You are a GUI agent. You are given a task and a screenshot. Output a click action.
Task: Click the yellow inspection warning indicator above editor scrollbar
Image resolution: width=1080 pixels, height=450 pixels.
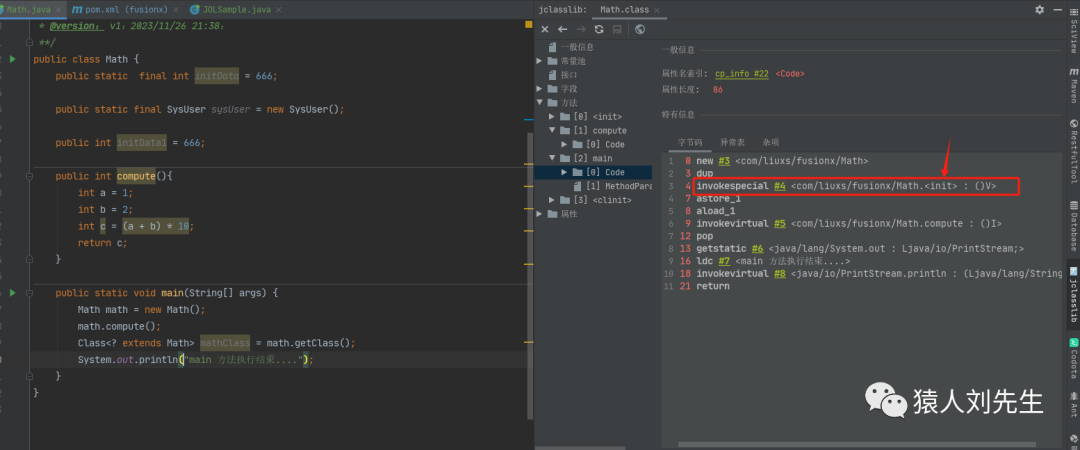(x=528, y=25)
